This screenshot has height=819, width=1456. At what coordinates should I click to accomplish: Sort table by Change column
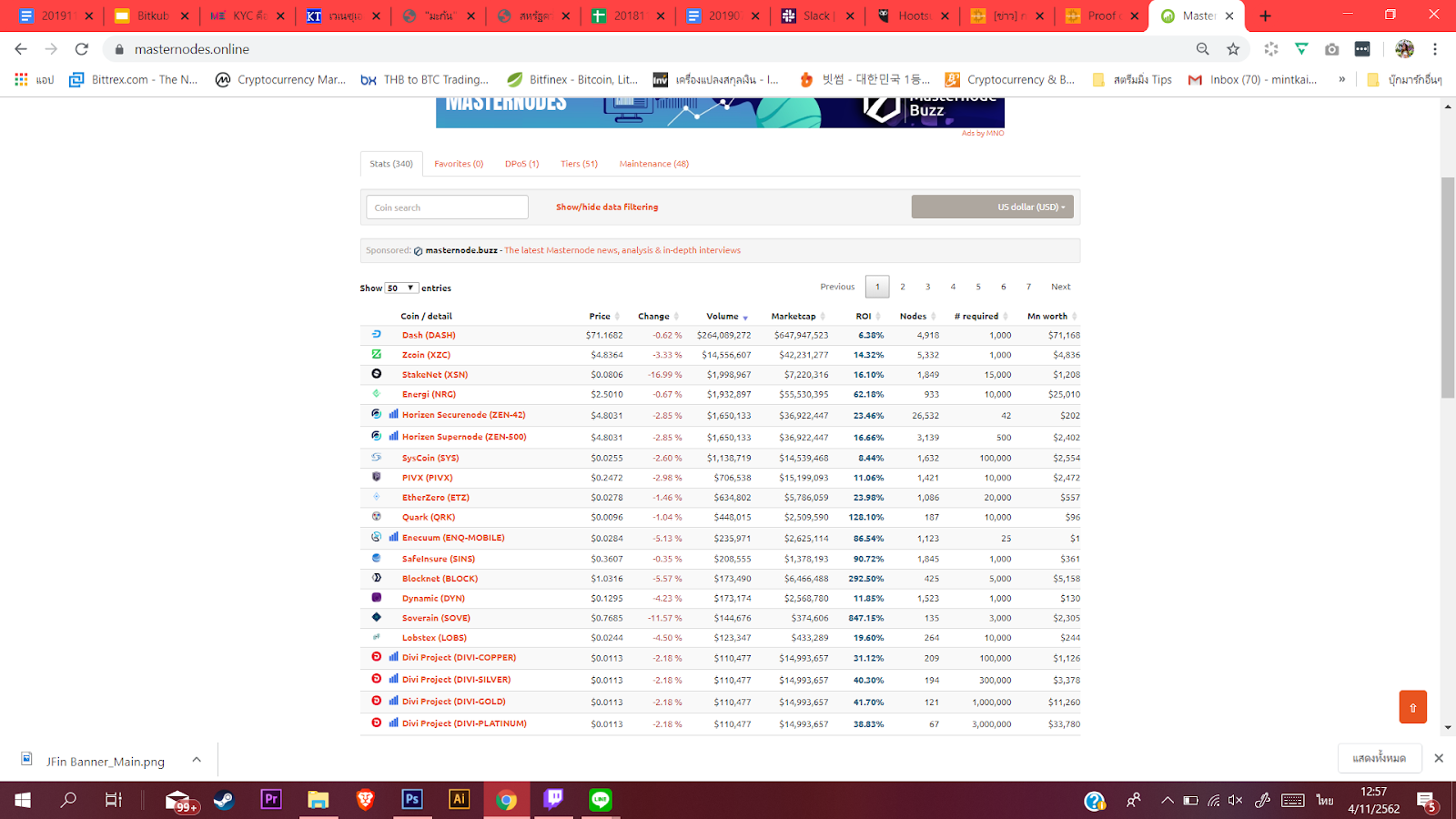[657, 316]
